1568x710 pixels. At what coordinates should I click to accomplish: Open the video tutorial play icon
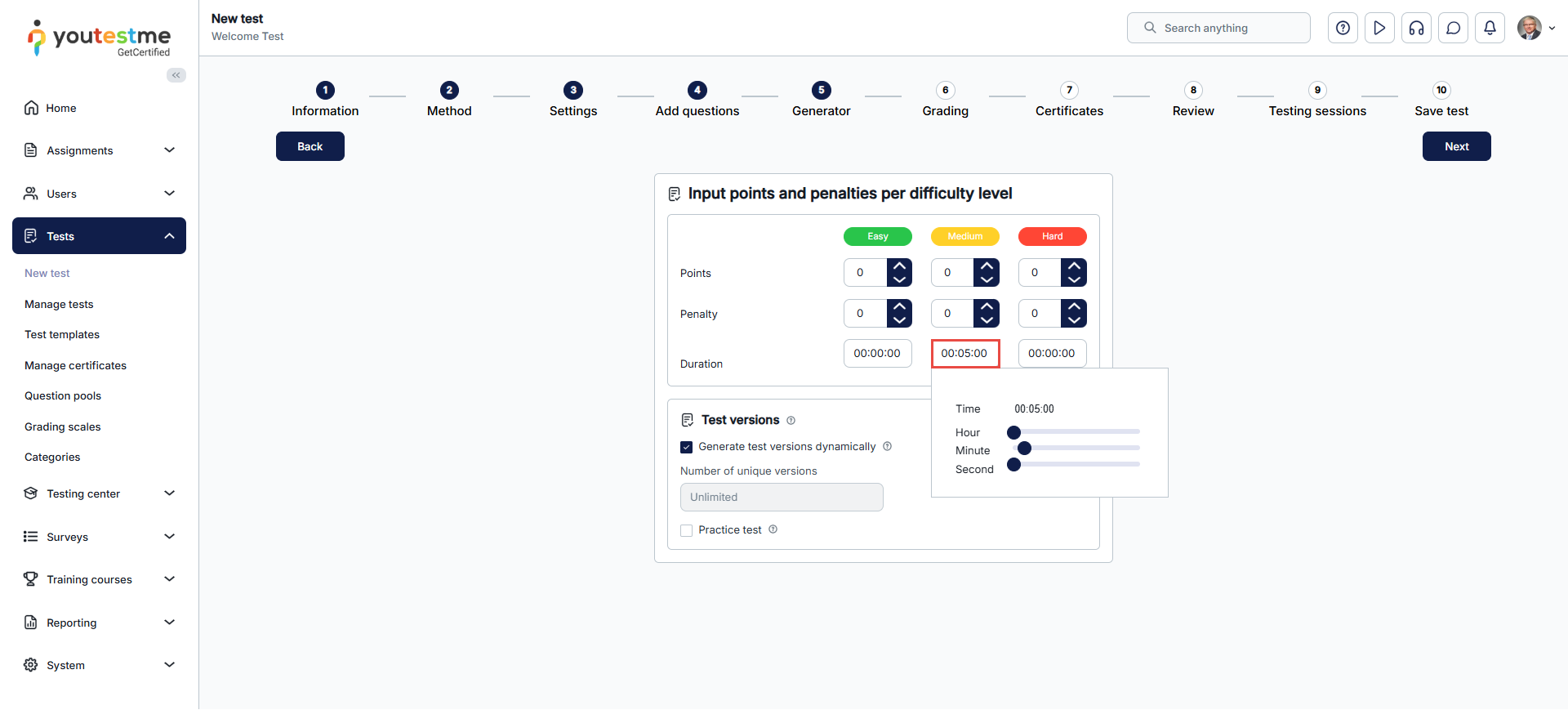click(x=1379, y=28)
